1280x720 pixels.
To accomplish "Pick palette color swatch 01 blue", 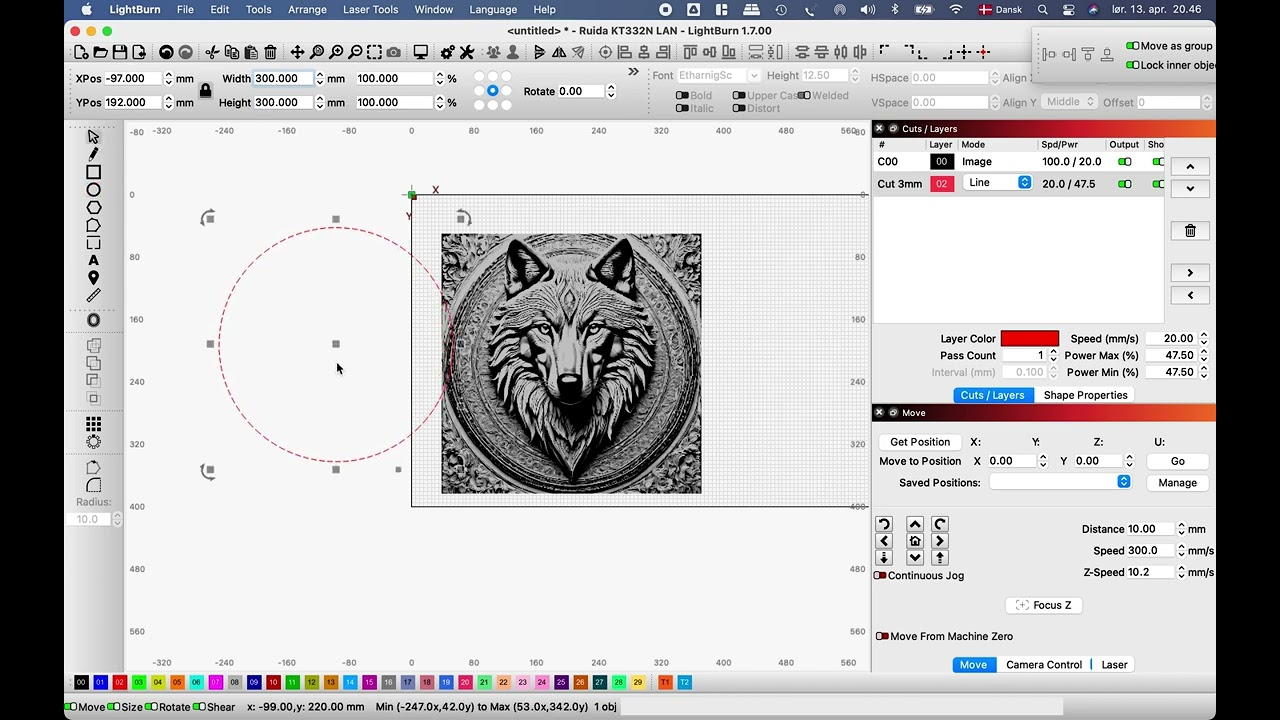I will (100, 682).
